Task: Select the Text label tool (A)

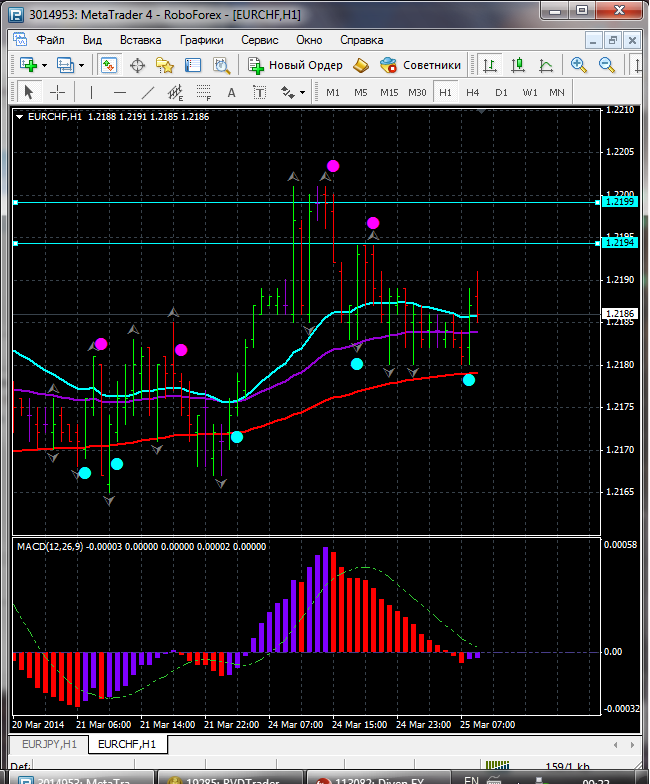Action: click(x=232, y=92)
